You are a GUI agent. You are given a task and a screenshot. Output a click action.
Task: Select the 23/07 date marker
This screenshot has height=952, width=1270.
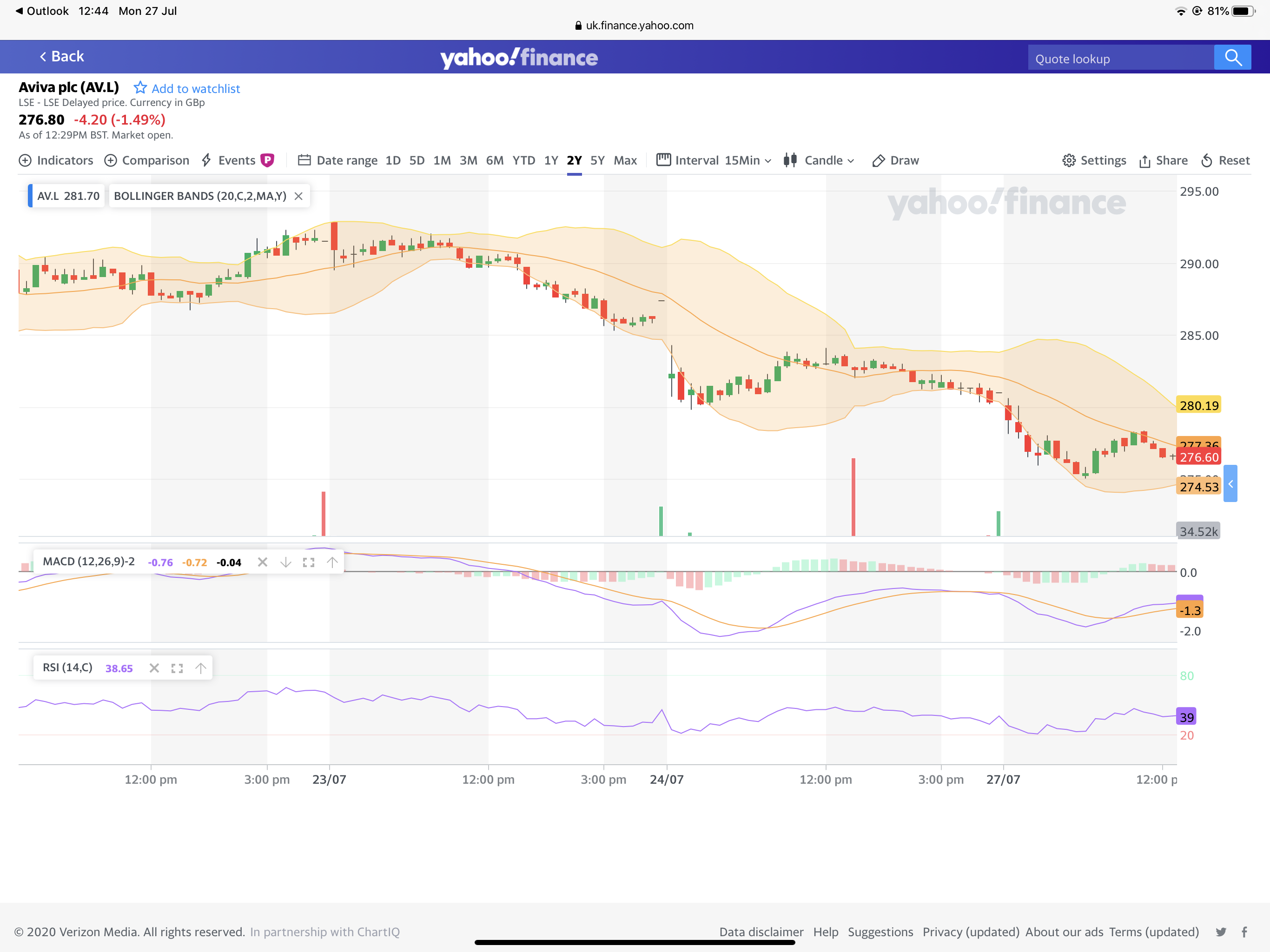[329, 779]
